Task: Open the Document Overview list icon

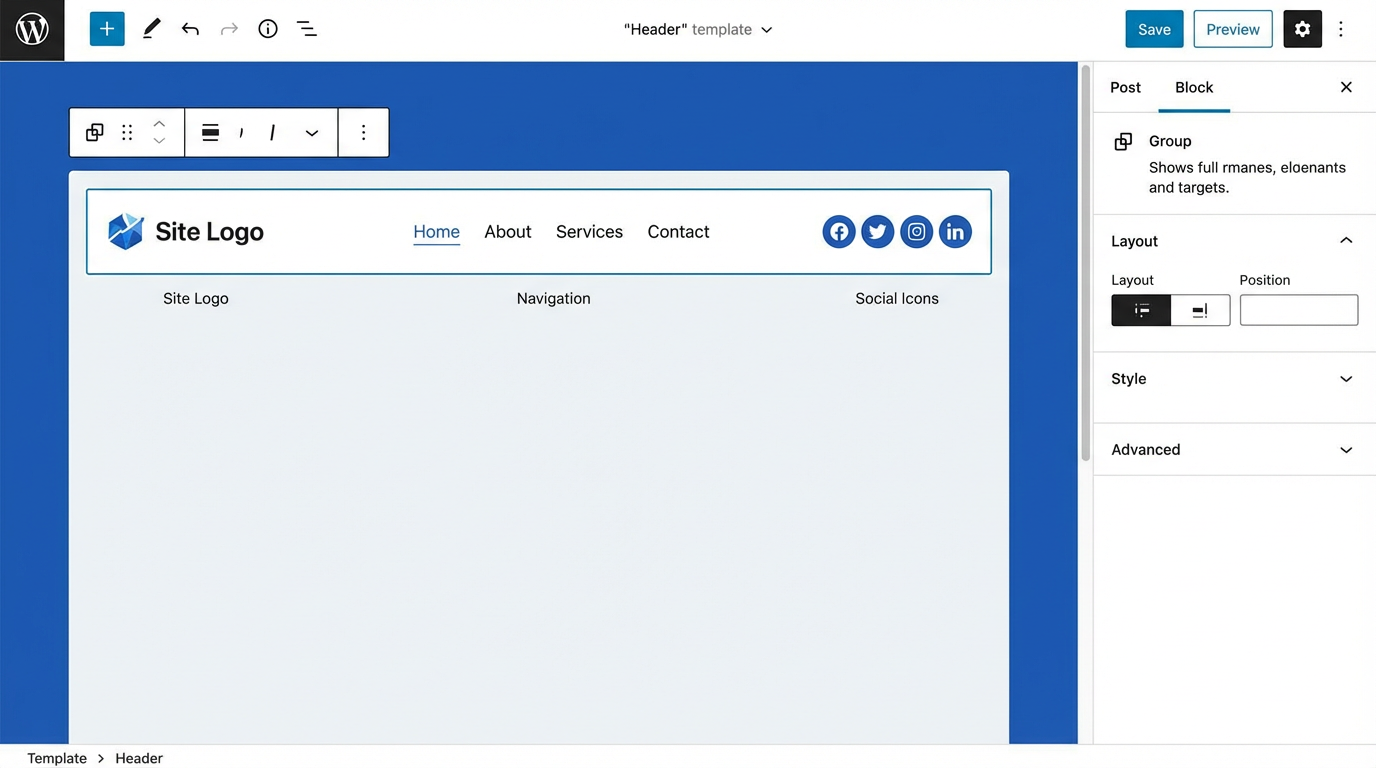Action: tap(306, 28)
